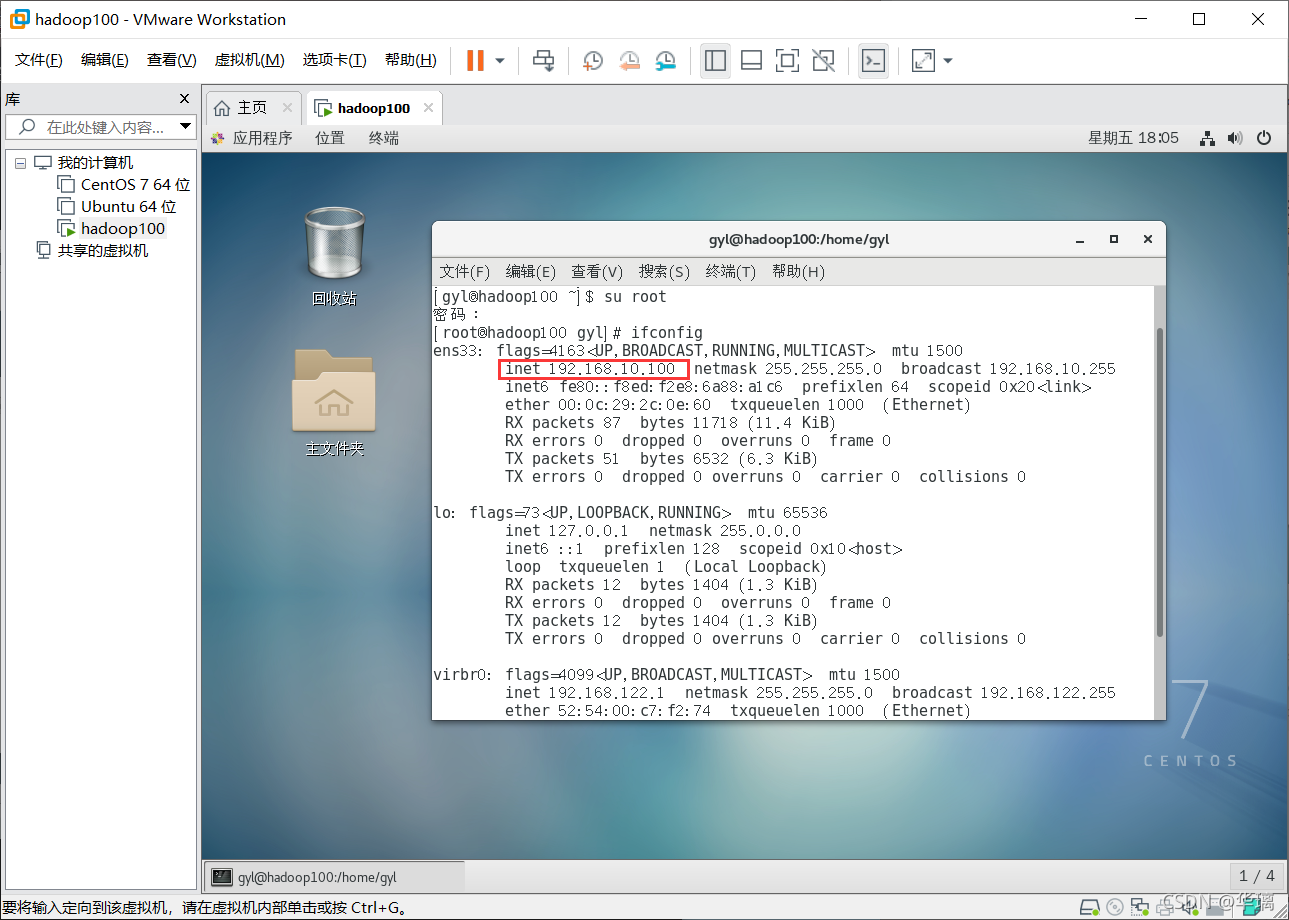The width and height of the screenshot is (1289, 920).
Task: Click the ether 00:0c:29:2c:0e:60 text
Action: pos(608,405)
